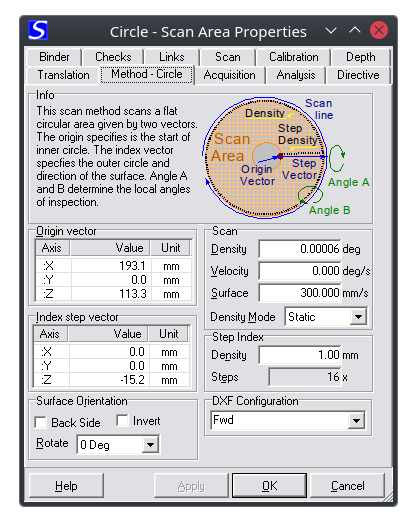Click the title bar up-chevron maximize icon
Screen dimensions: 417x530
tap(355, 30)
